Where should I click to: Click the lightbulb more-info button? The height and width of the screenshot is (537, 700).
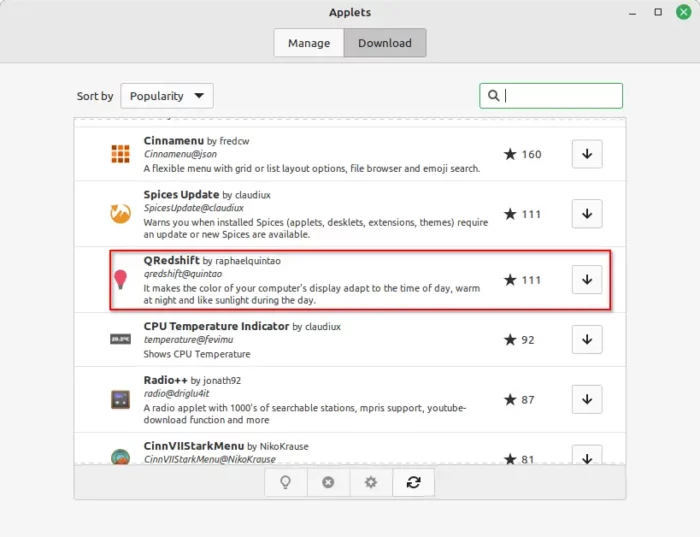click(285, 482)
